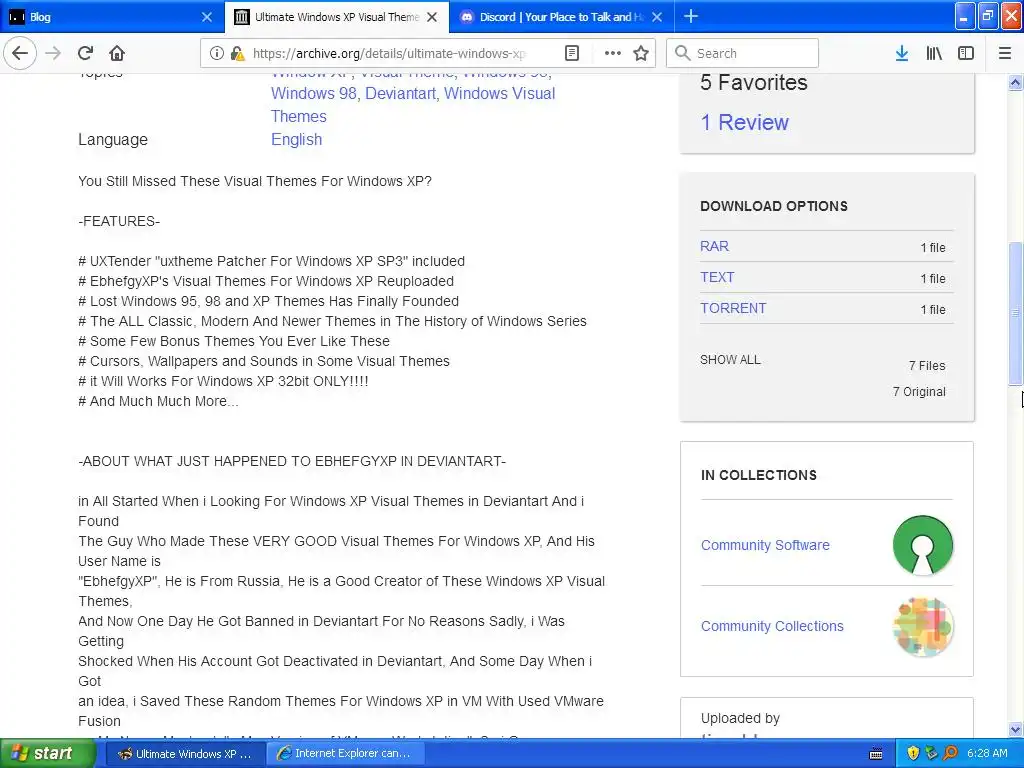Click the lock warning icon in address bar

pos(237,53)
